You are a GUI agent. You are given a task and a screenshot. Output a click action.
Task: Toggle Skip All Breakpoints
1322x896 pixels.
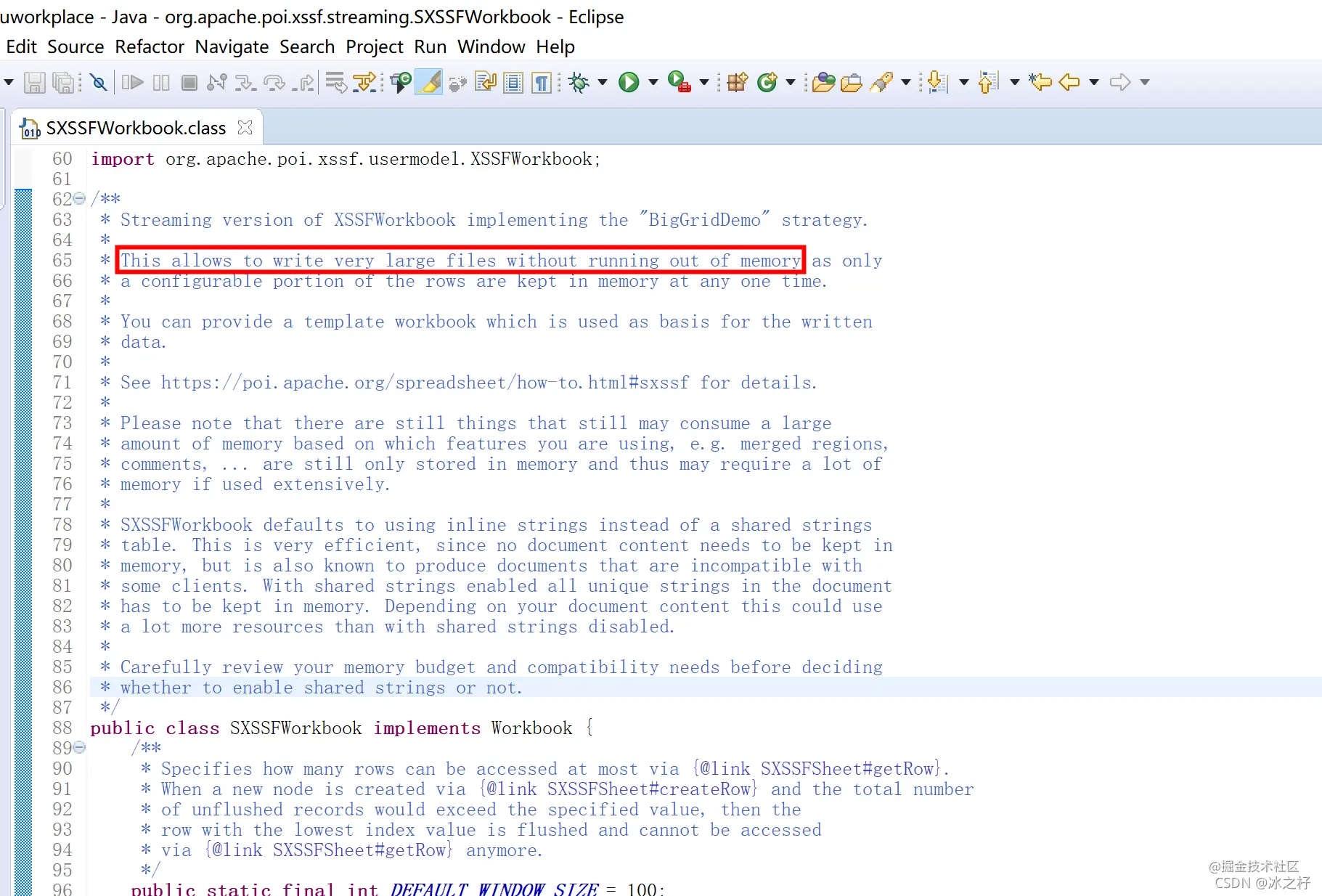[99, 82]
